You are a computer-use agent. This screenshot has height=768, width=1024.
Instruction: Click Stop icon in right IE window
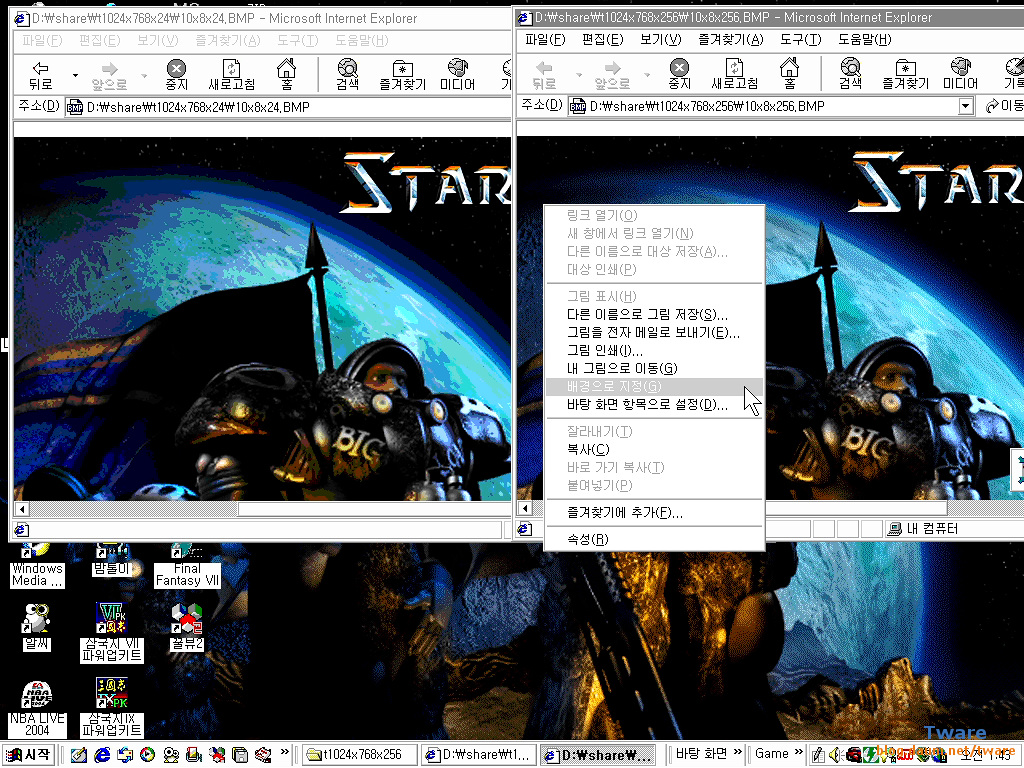[x=679, y=74]
